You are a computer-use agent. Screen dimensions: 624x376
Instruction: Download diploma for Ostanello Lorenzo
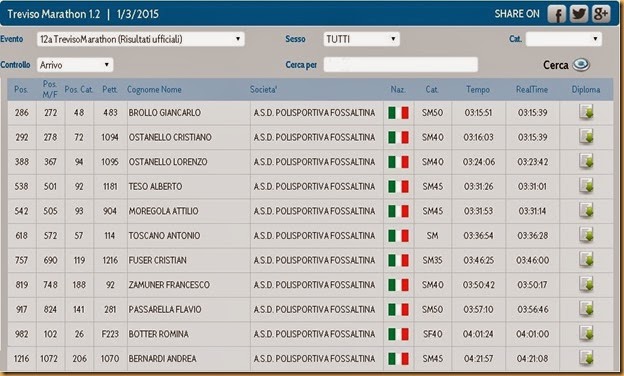pos(586,162)
